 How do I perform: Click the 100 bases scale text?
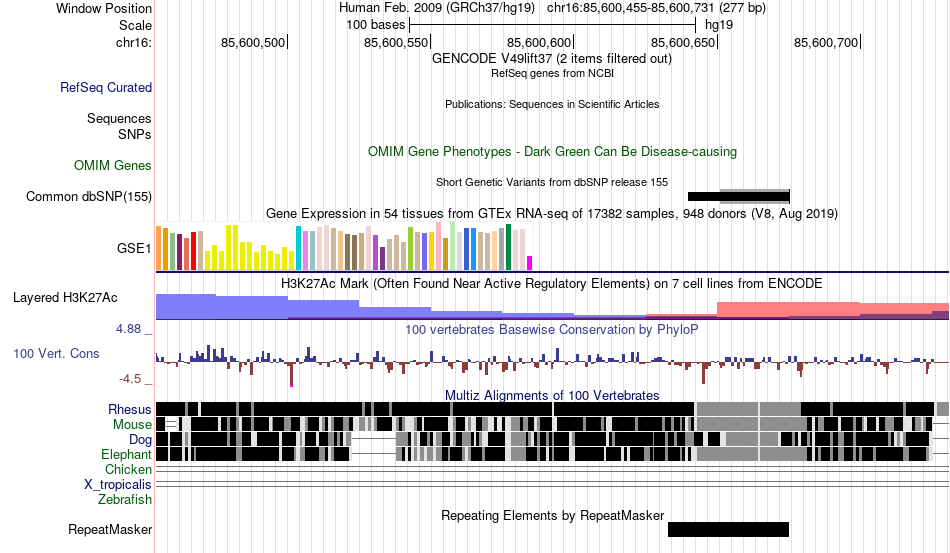[x=376, y=25]
